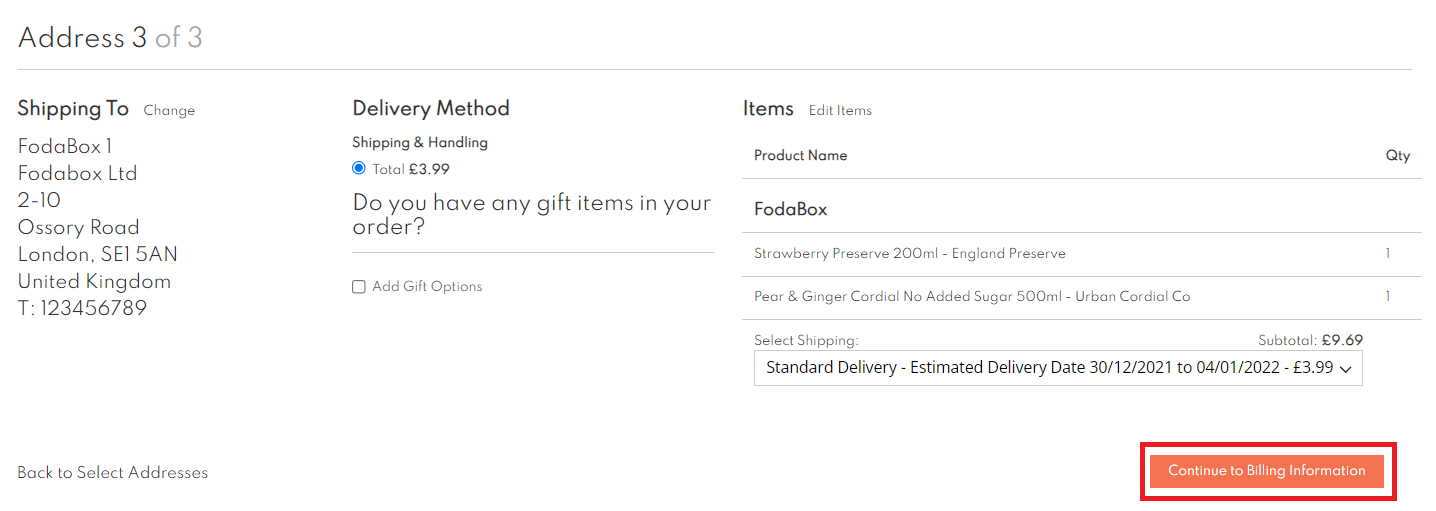The height and width of the screenshot is (511, 1436).
Task: Open Edit Items link
Action: [840, 111]
